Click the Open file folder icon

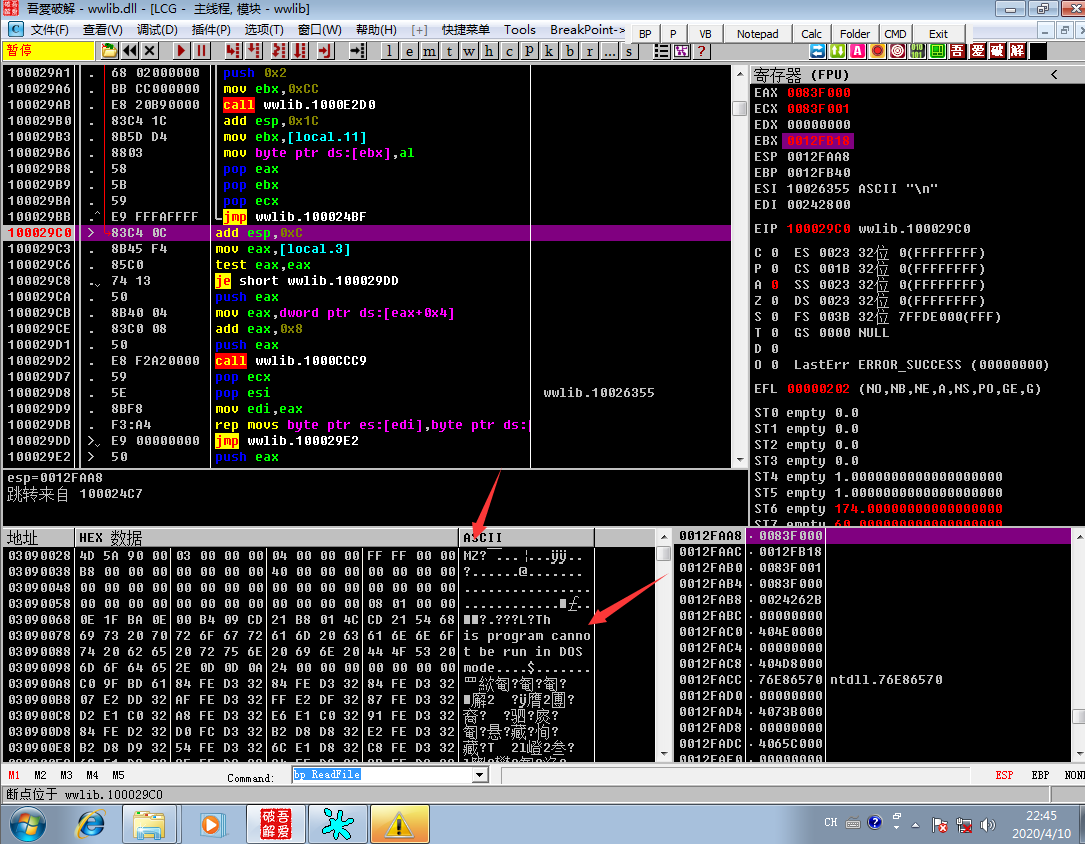(109, 51)
